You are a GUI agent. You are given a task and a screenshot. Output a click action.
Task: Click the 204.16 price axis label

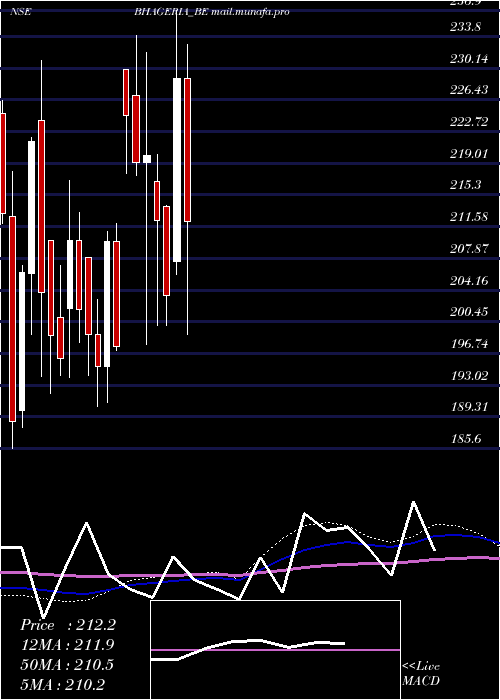click(x=469, y=280)
